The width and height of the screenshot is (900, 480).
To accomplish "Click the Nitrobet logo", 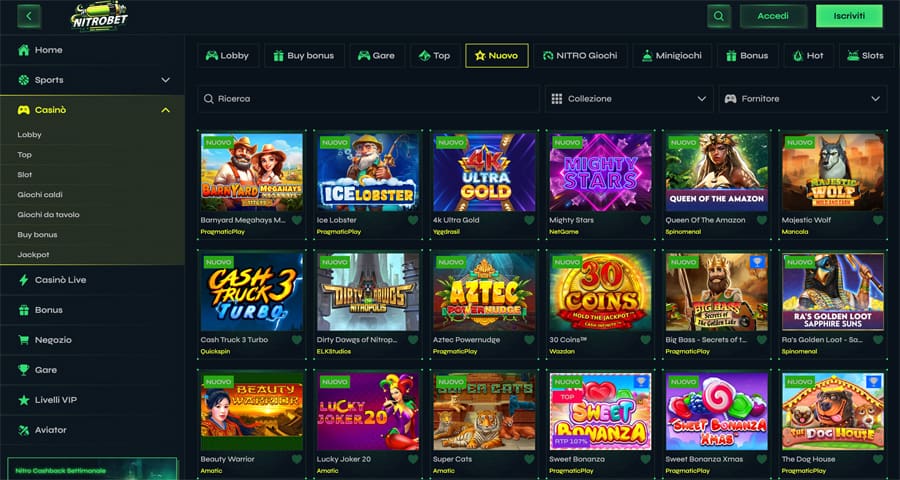I will coord(99,17).
